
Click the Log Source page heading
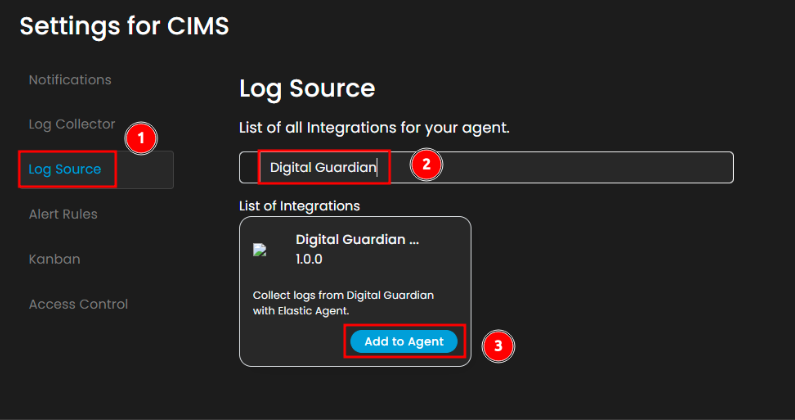pyautogui.click(x=307, y=89)
